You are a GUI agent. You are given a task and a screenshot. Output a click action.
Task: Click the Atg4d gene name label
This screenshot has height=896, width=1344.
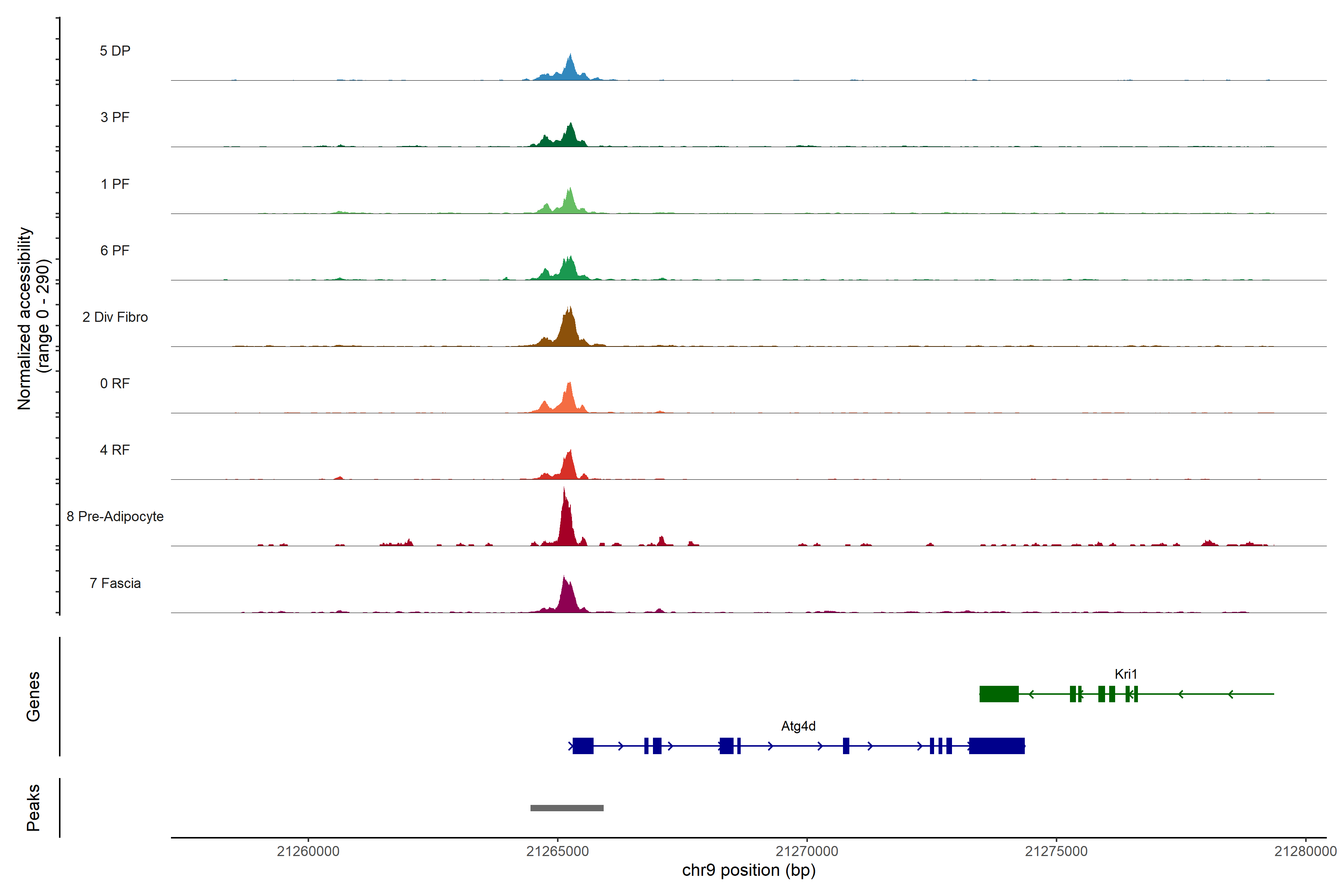pyautogui.click(x=798, y=726)
